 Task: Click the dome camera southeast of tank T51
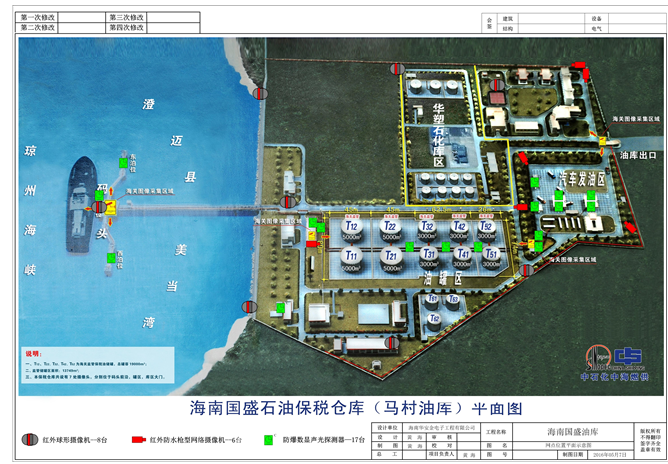click(x=526, y=270)
